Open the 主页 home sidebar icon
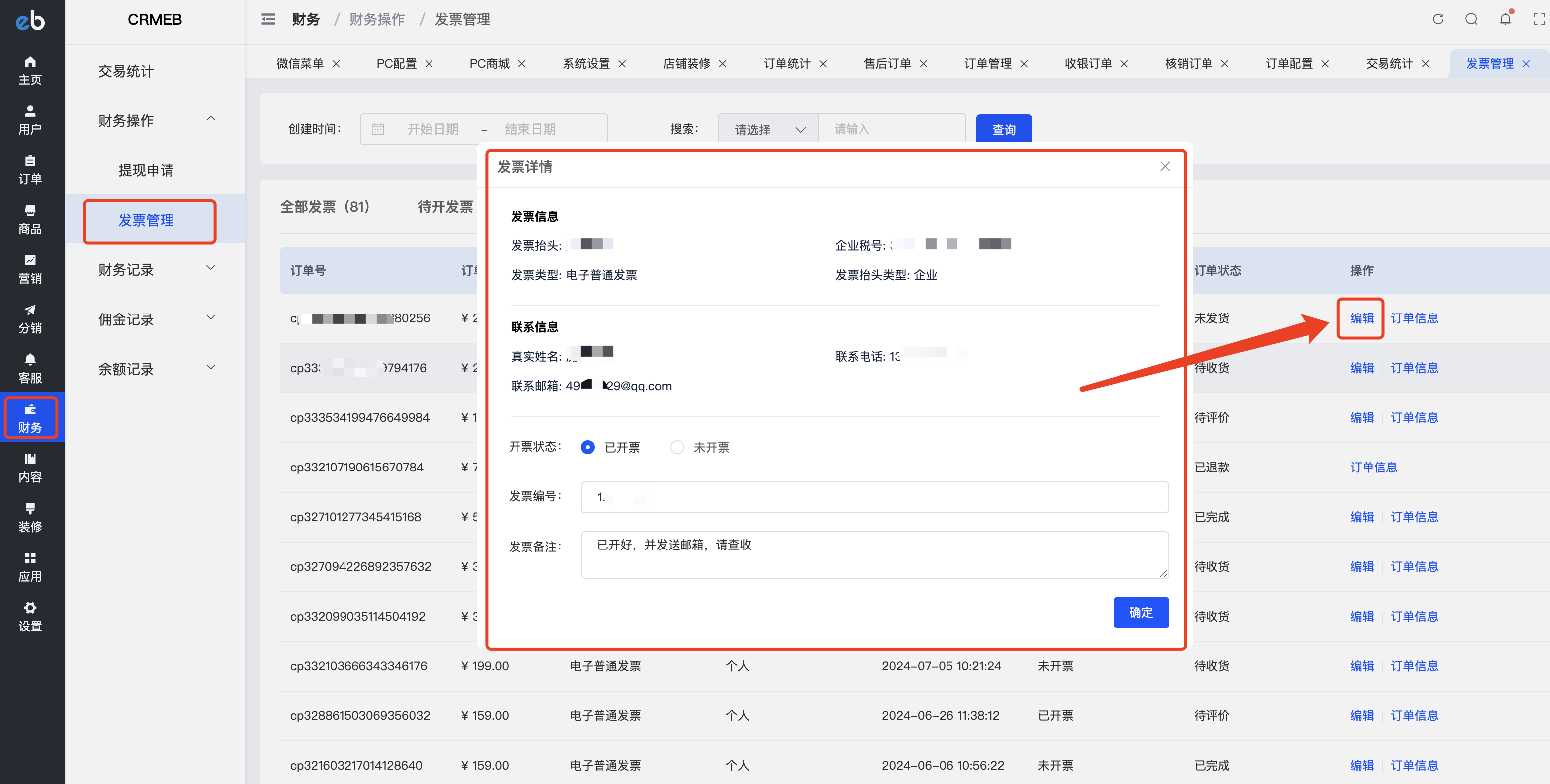 (x=29, y=71)
